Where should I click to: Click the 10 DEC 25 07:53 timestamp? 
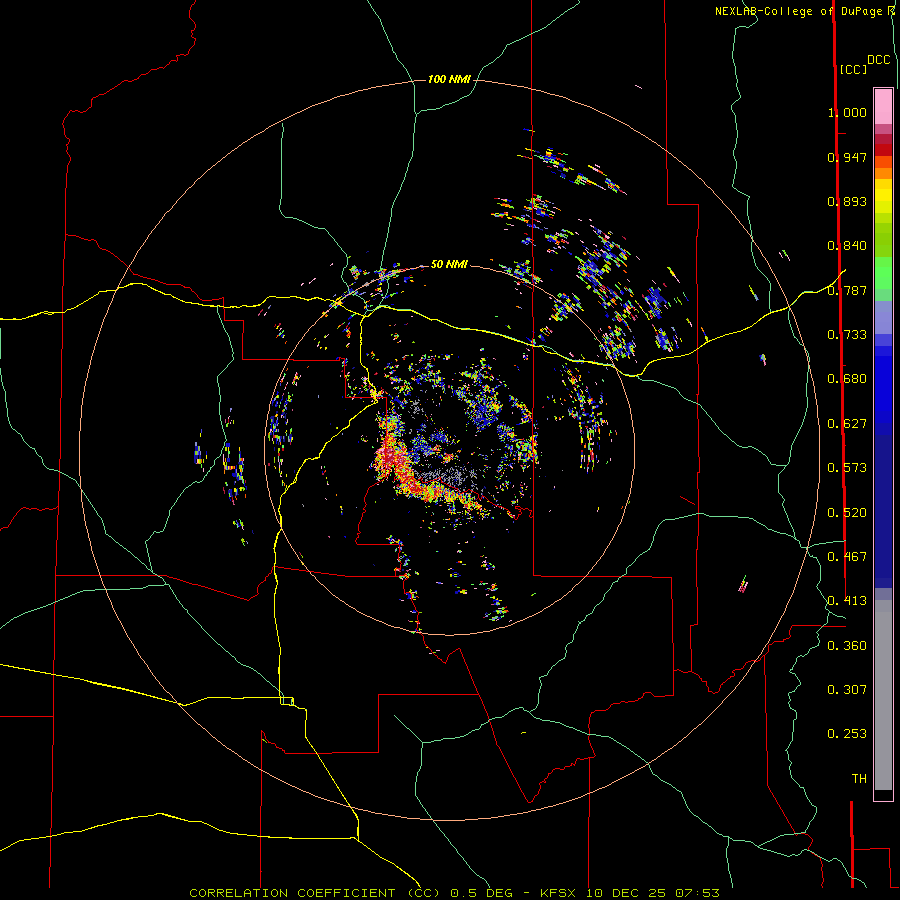pyautogui.click(x=653, y=893)
